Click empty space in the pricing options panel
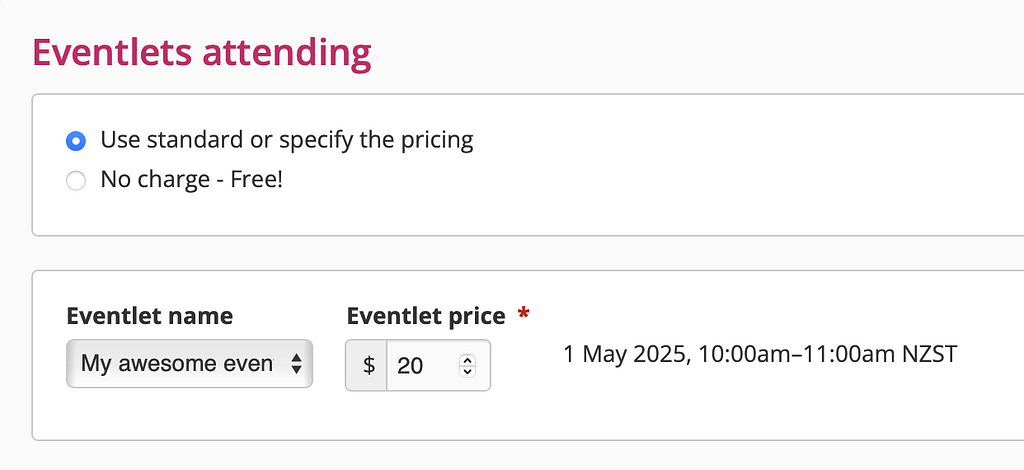The image size is (1024, 470). point(700,170)
